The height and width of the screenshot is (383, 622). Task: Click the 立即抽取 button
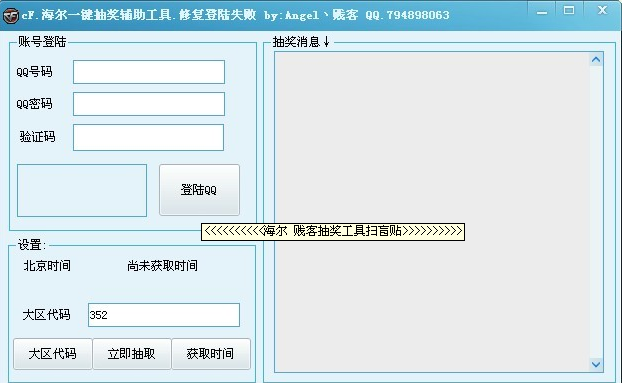point(132,354)
